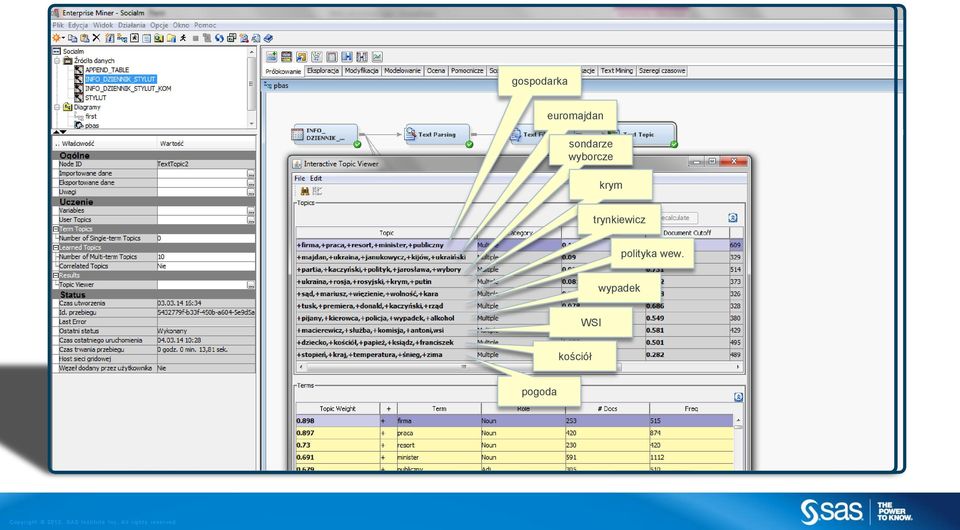This screenshot has height=530, width=960.
Task: Click the running-man Run icon in the toolbar
Action: pos(183,38)
